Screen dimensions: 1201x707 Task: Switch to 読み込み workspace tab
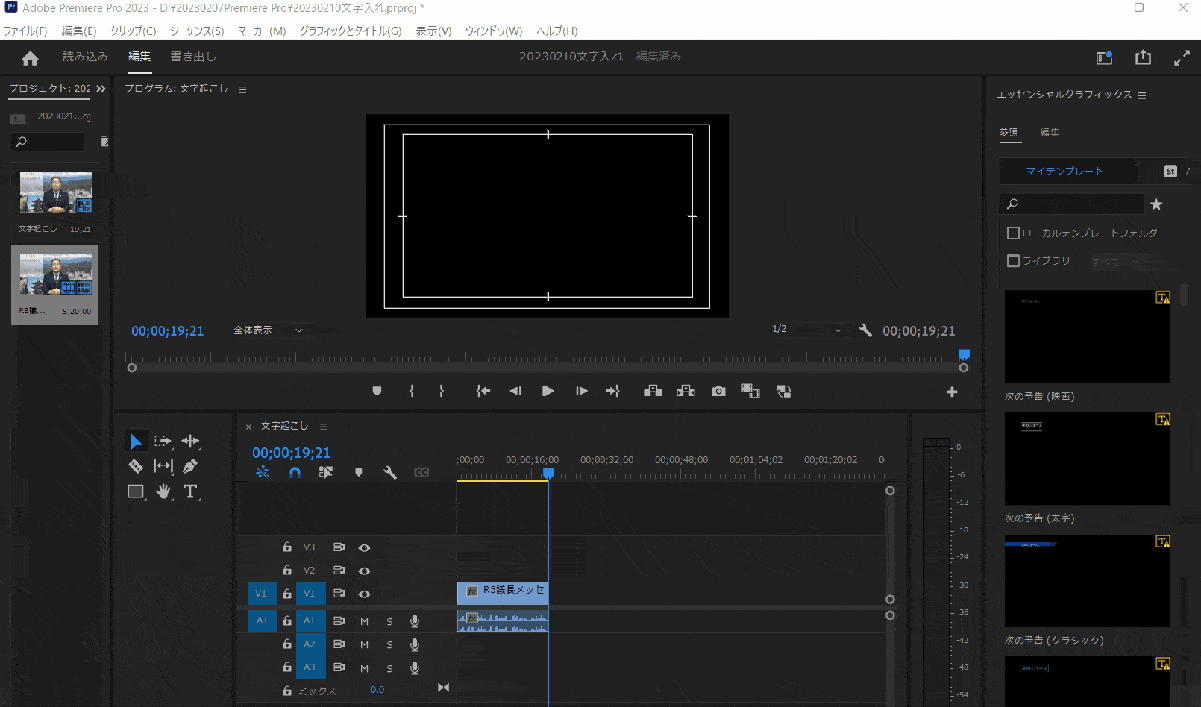(85, 57)
